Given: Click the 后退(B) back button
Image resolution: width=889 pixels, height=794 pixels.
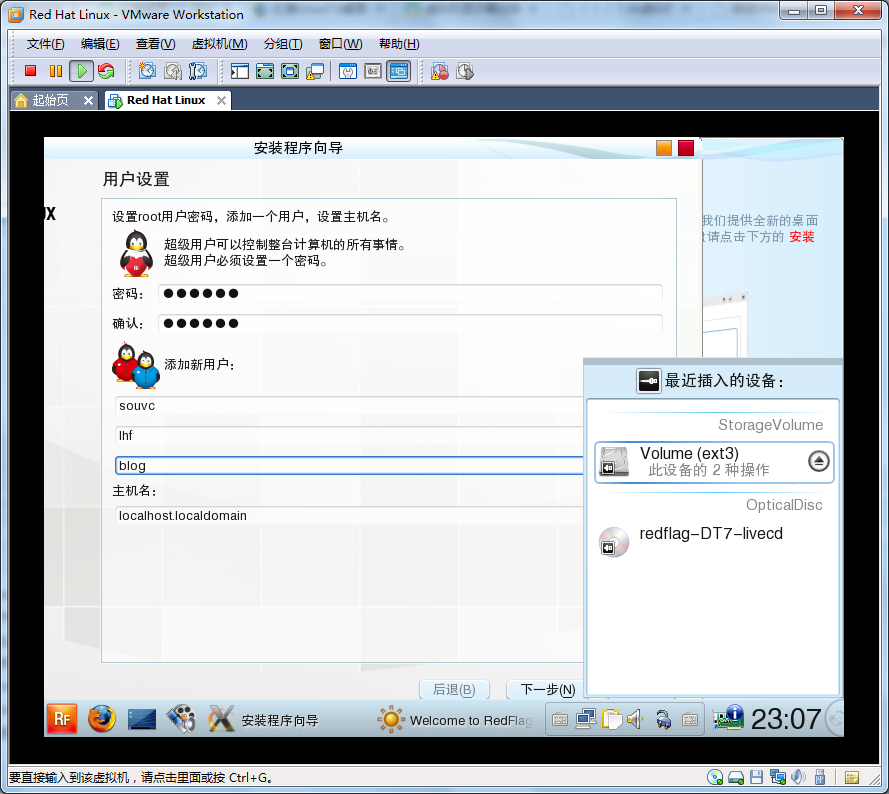Looking at the screenshot, I should pyautogui.click(x=454, y=690).
